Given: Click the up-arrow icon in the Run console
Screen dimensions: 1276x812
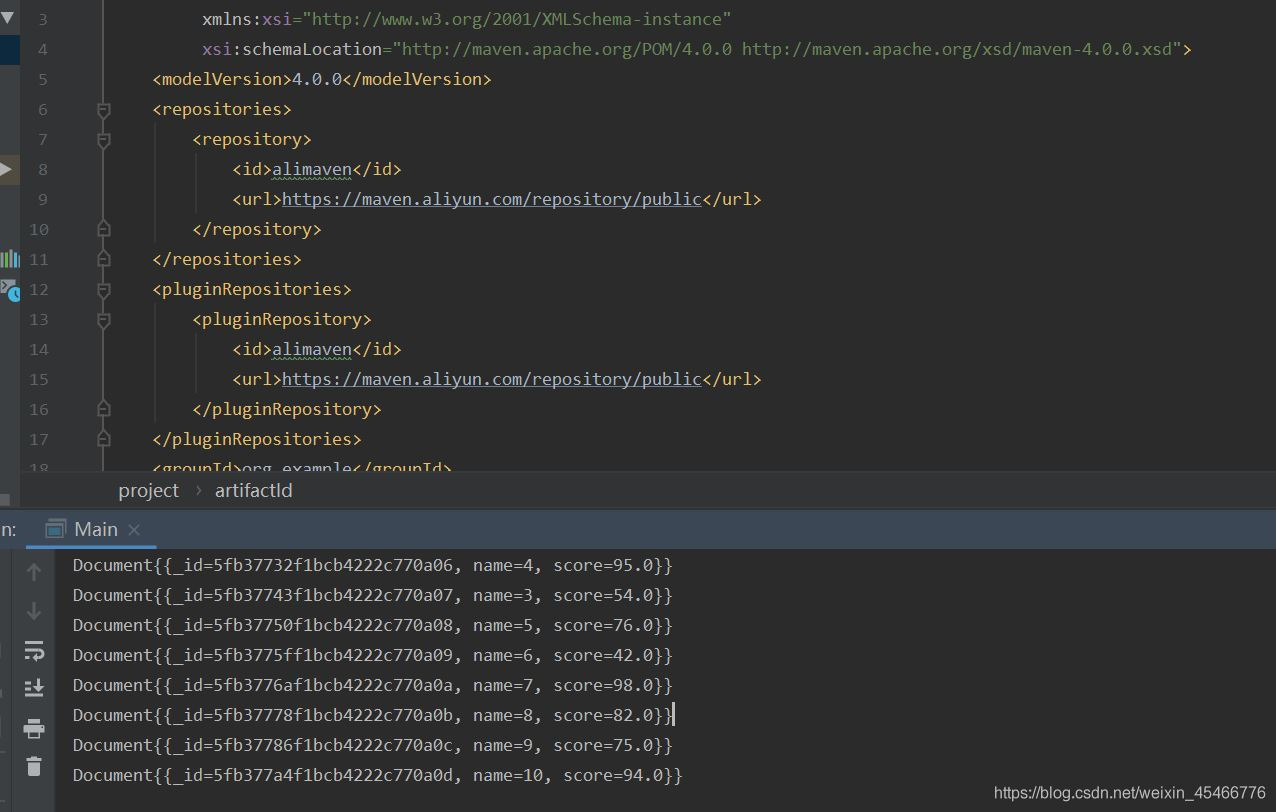Looking at the screenshot, I should point(34,572).
